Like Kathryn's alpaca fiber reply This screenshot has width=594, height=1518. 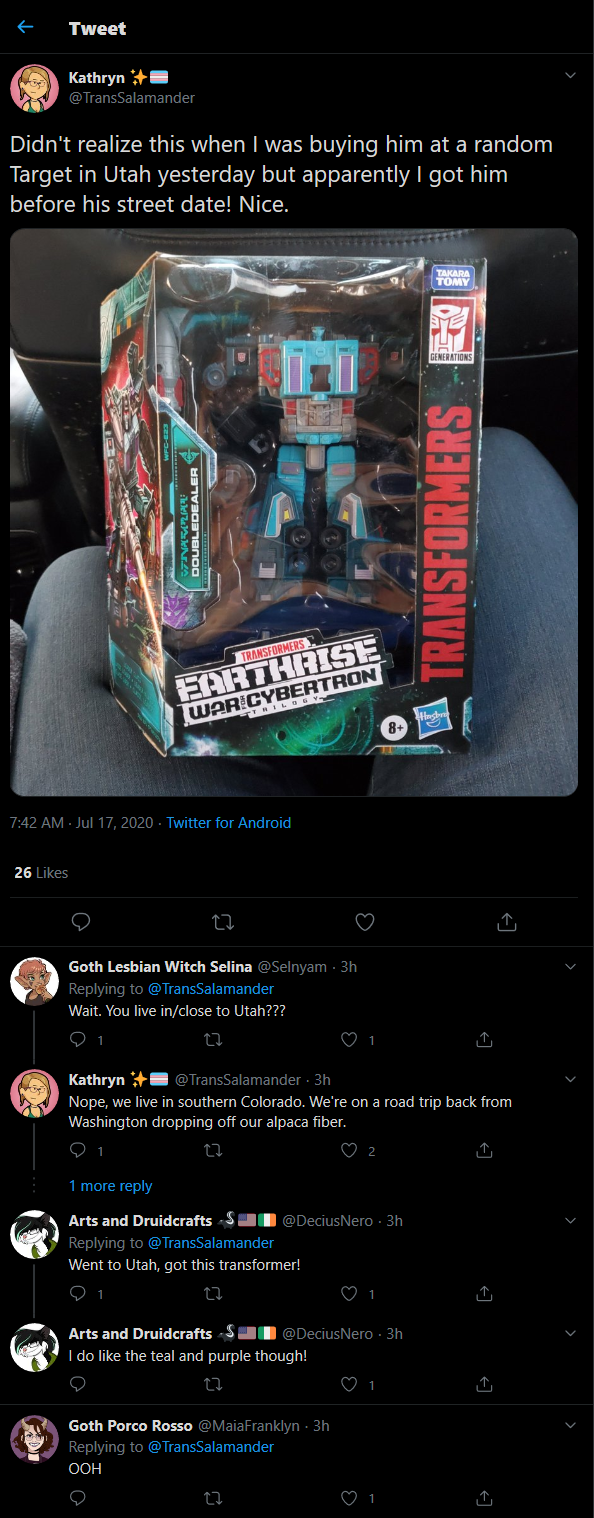(348, 1151)
